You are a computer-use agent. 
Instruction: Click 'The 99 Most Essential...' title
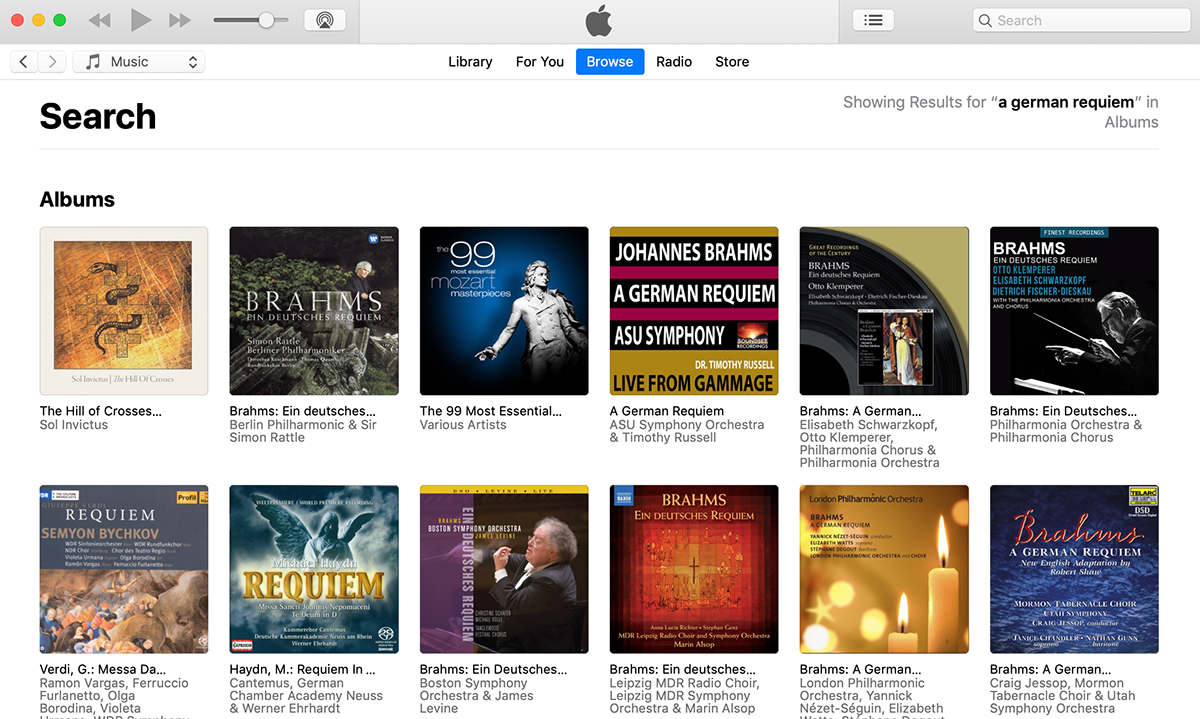coord(491,411)
